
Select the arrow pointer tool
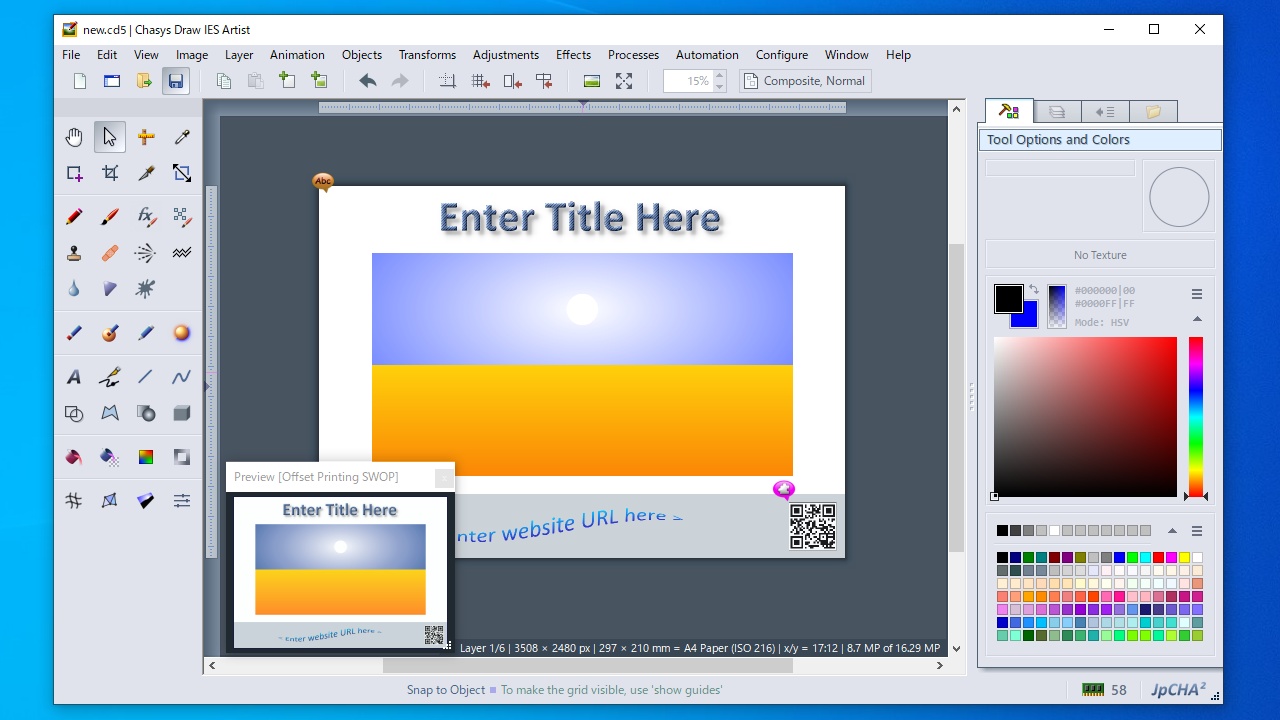(x=110, y=137)
